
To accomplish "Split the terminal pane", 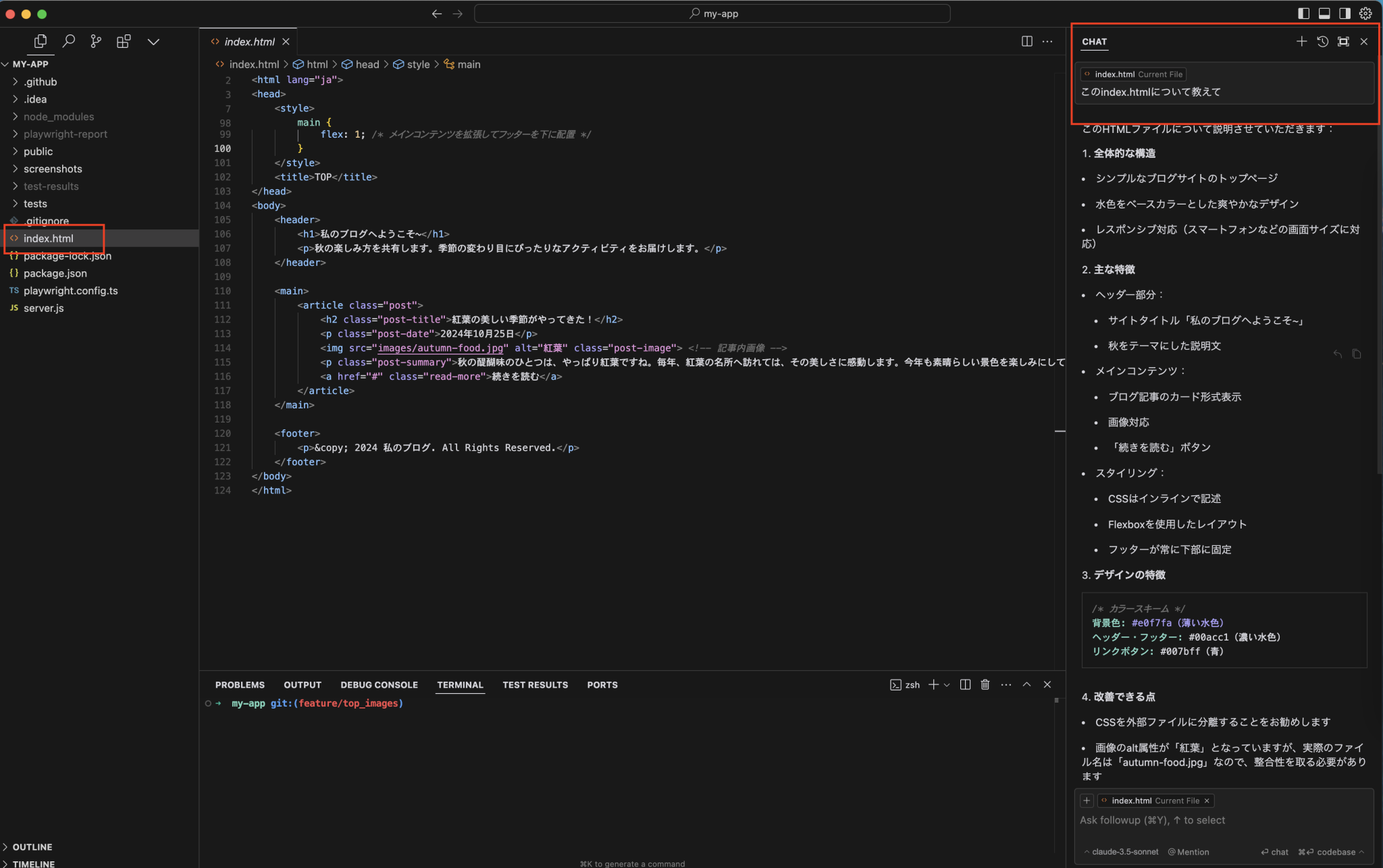I will (965, 685).
